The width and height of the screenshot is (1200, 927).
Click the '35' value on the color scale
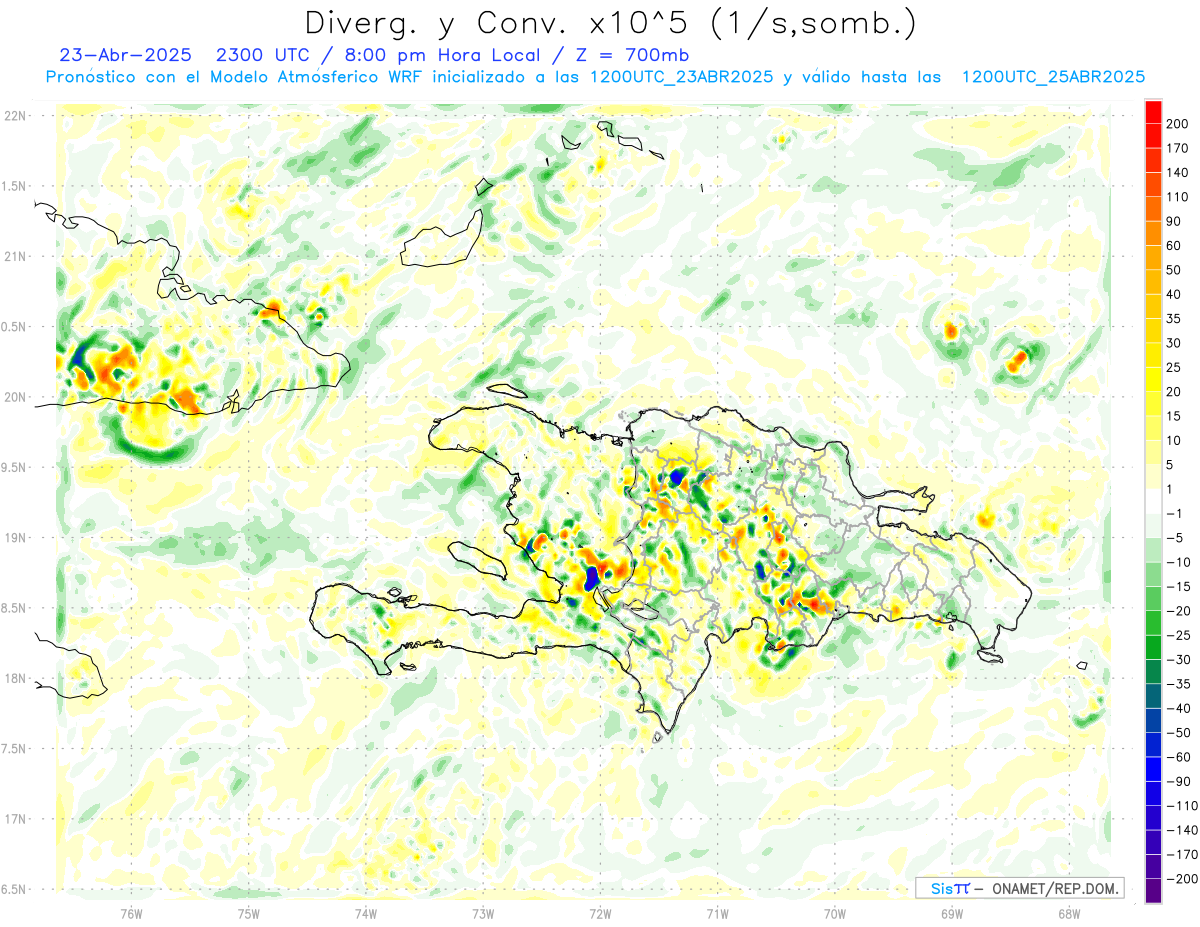pyautogui.click(x=1174, y=319)
